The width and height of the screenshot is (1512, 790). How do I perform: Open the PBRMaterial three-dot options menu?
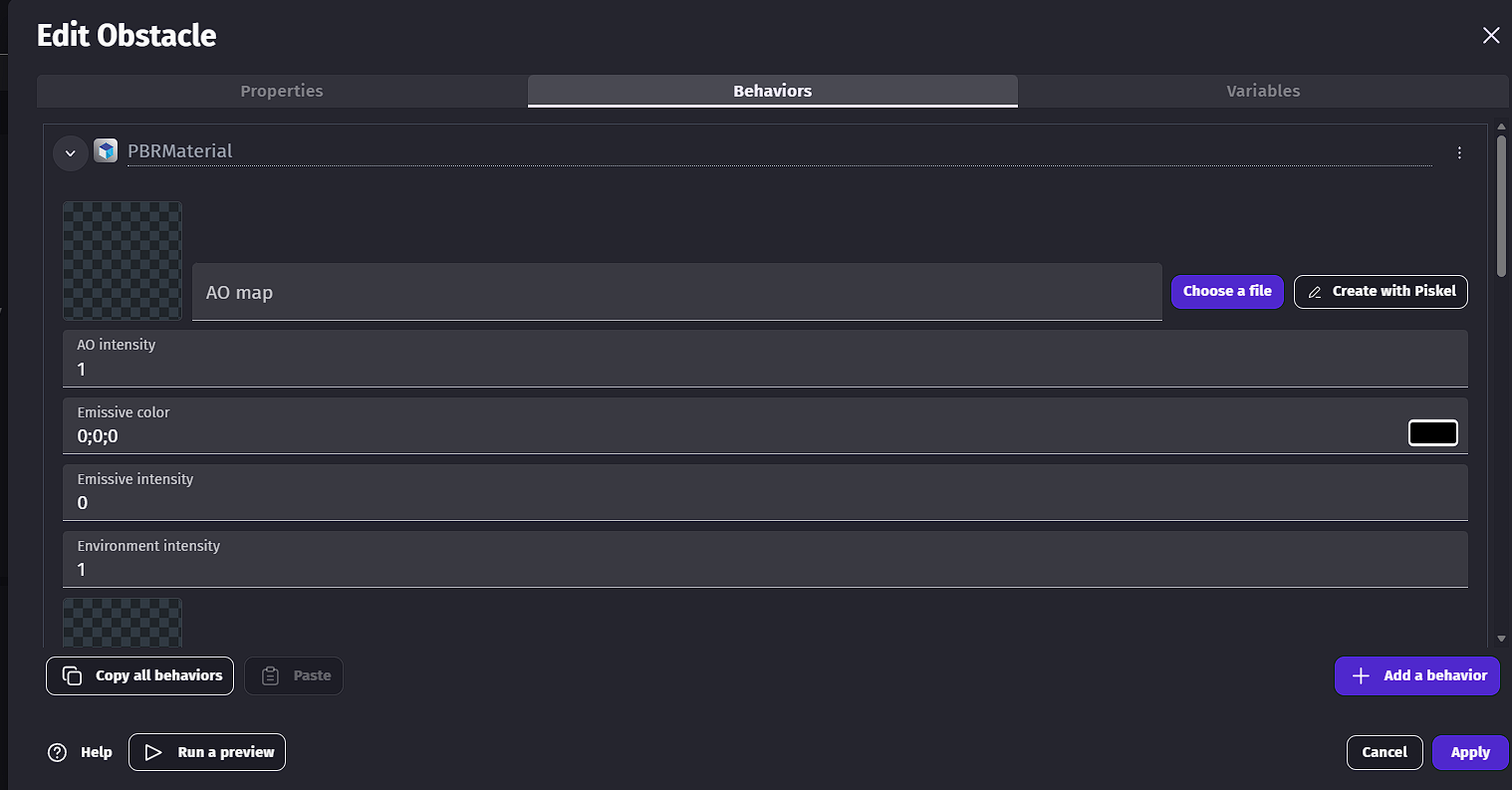1459,152
